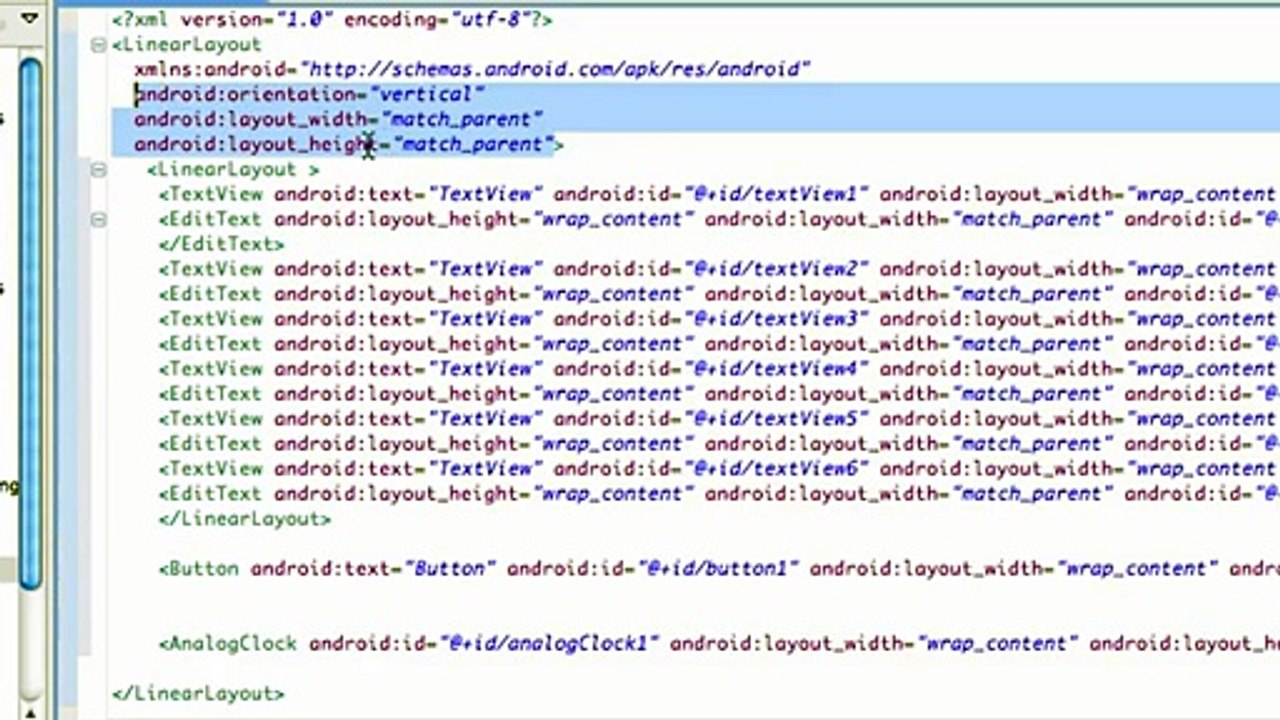Click the "@+id/textView2" id value
This screenshot has width=1280, height=720.
[x=776, y=269]
